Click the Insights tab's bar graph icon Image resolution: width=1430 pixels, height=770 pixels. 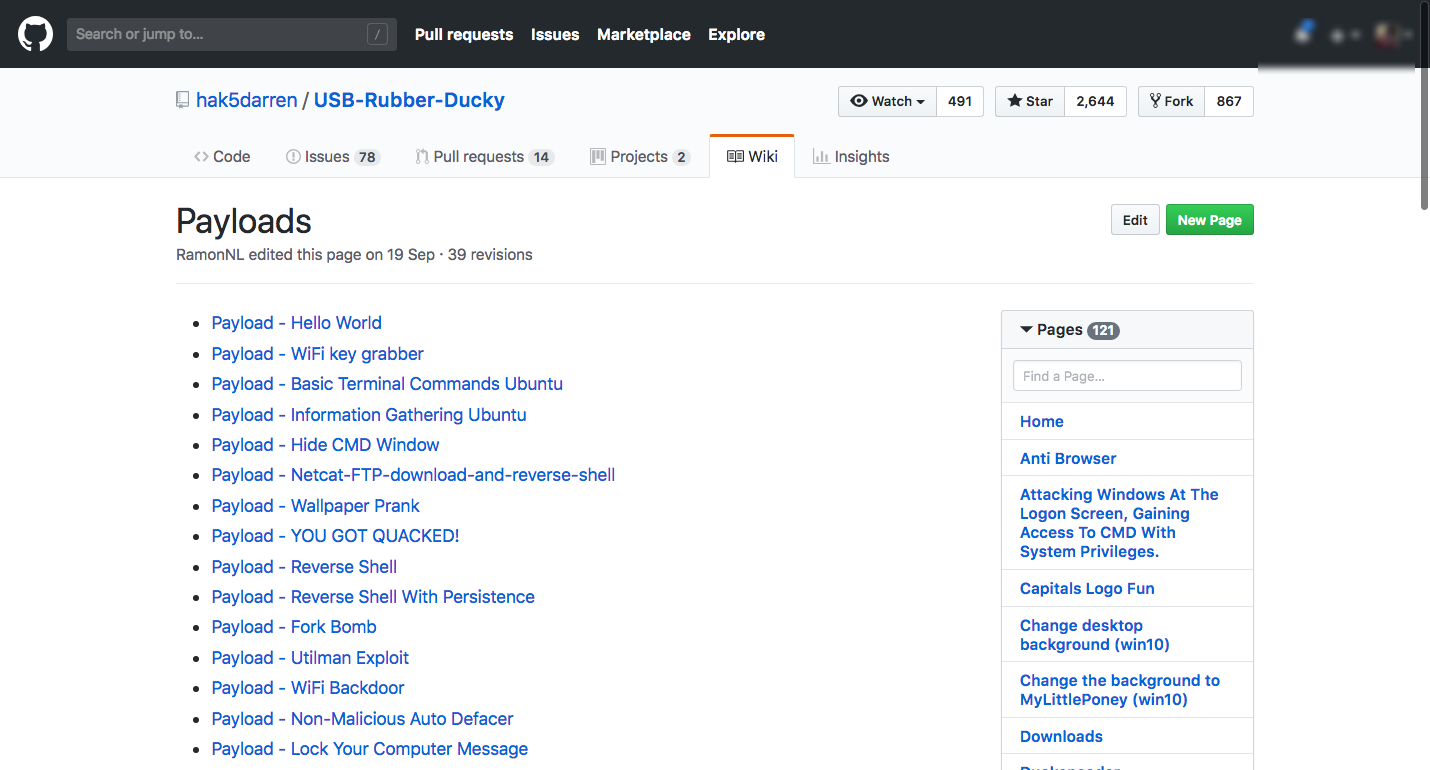tap(821, 157)
